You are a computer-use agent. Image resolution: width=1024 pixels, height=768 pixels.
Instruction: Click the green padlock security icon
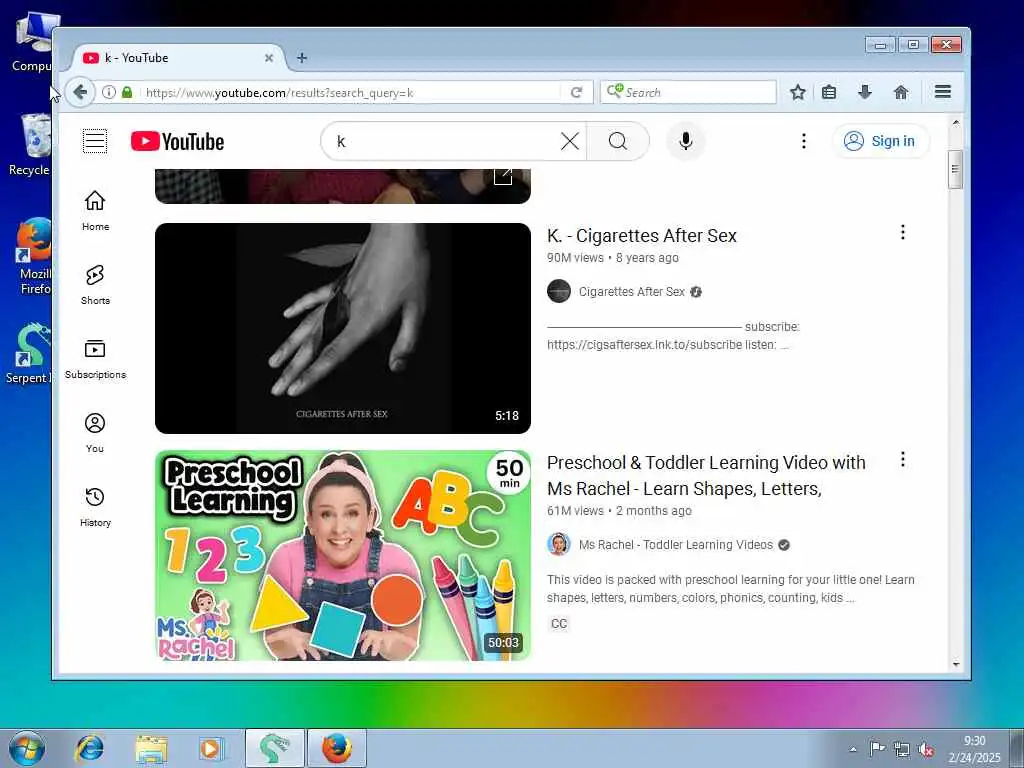coord(127,92)
